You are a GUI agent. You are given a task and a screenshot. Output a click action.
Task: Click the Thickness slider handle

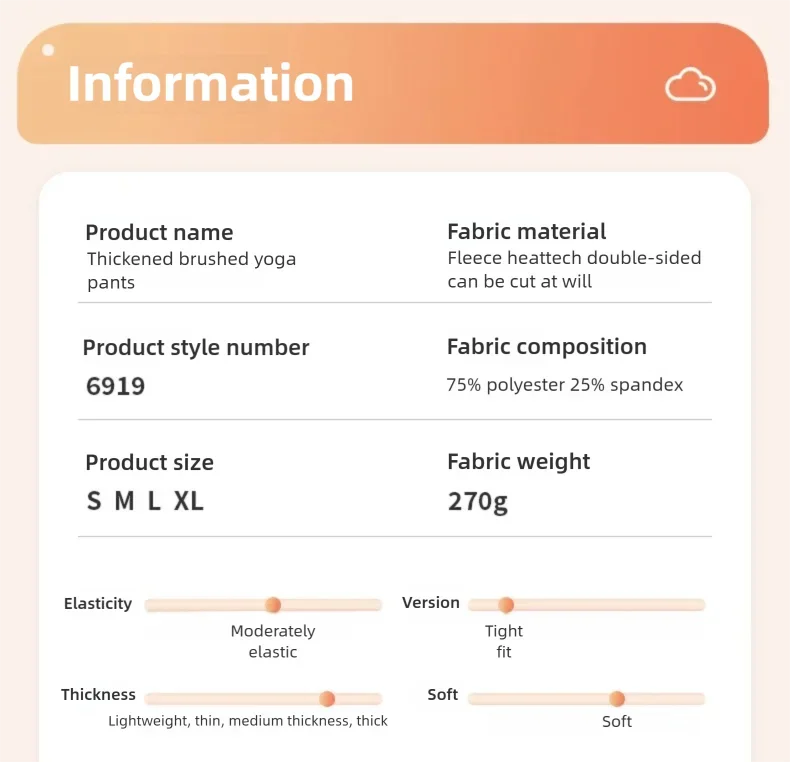pos(327,699)
